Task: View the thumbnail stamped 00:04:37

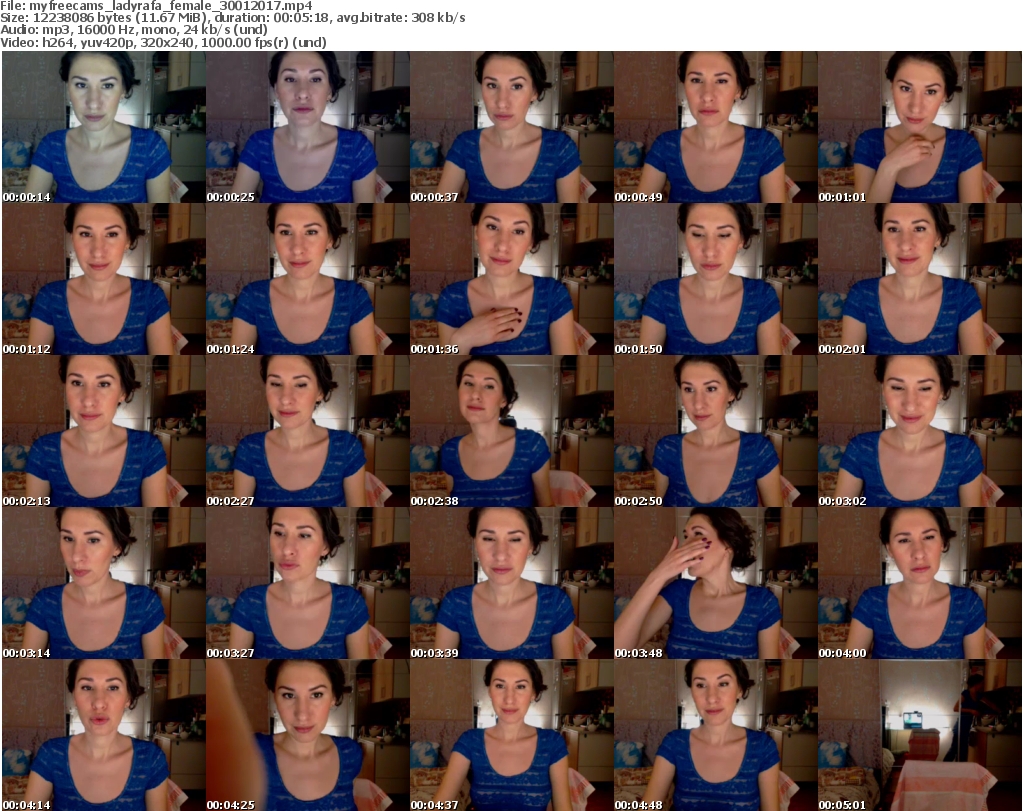Action: click(x=511, y=735)
